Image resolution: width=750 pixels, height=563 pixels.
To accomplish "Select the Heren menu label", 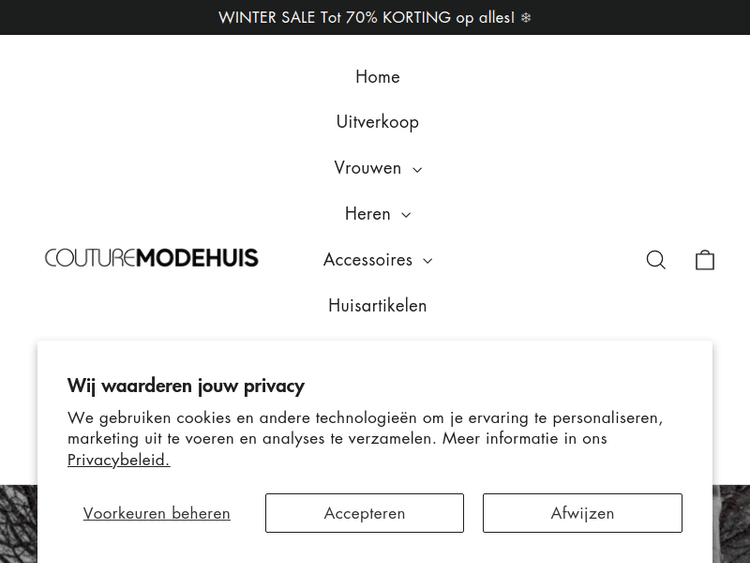I will tap(367, 214).
